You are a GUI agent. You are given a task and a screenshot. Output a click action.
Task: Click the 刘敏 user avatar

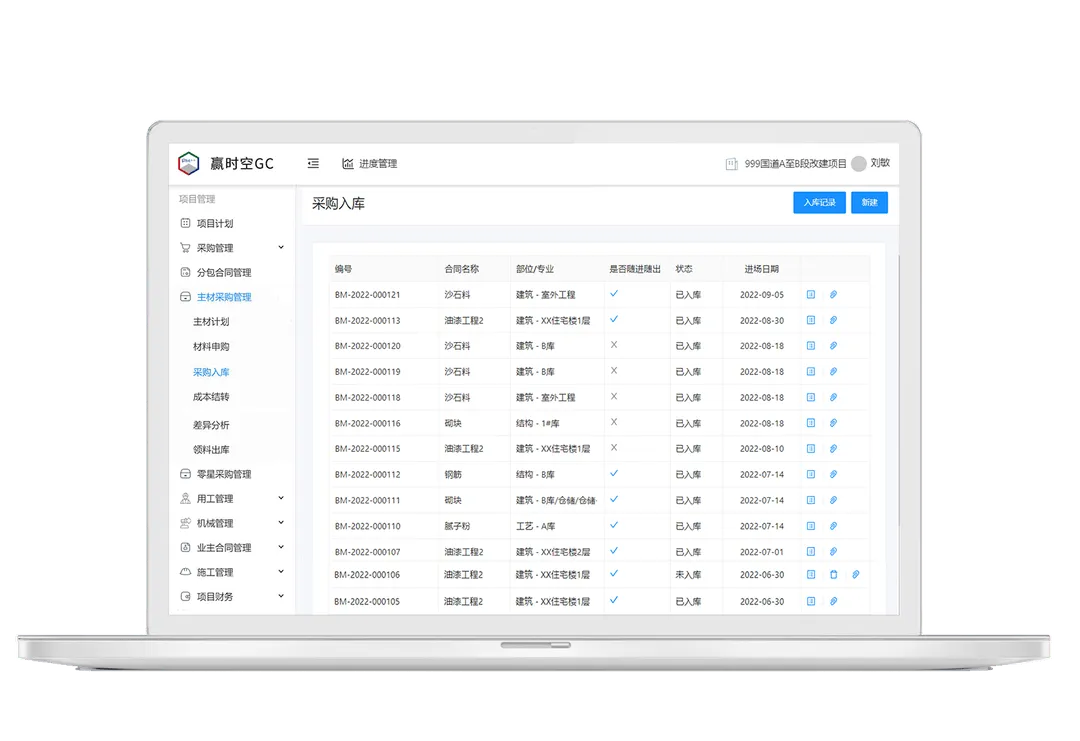[x=858, y=163]
